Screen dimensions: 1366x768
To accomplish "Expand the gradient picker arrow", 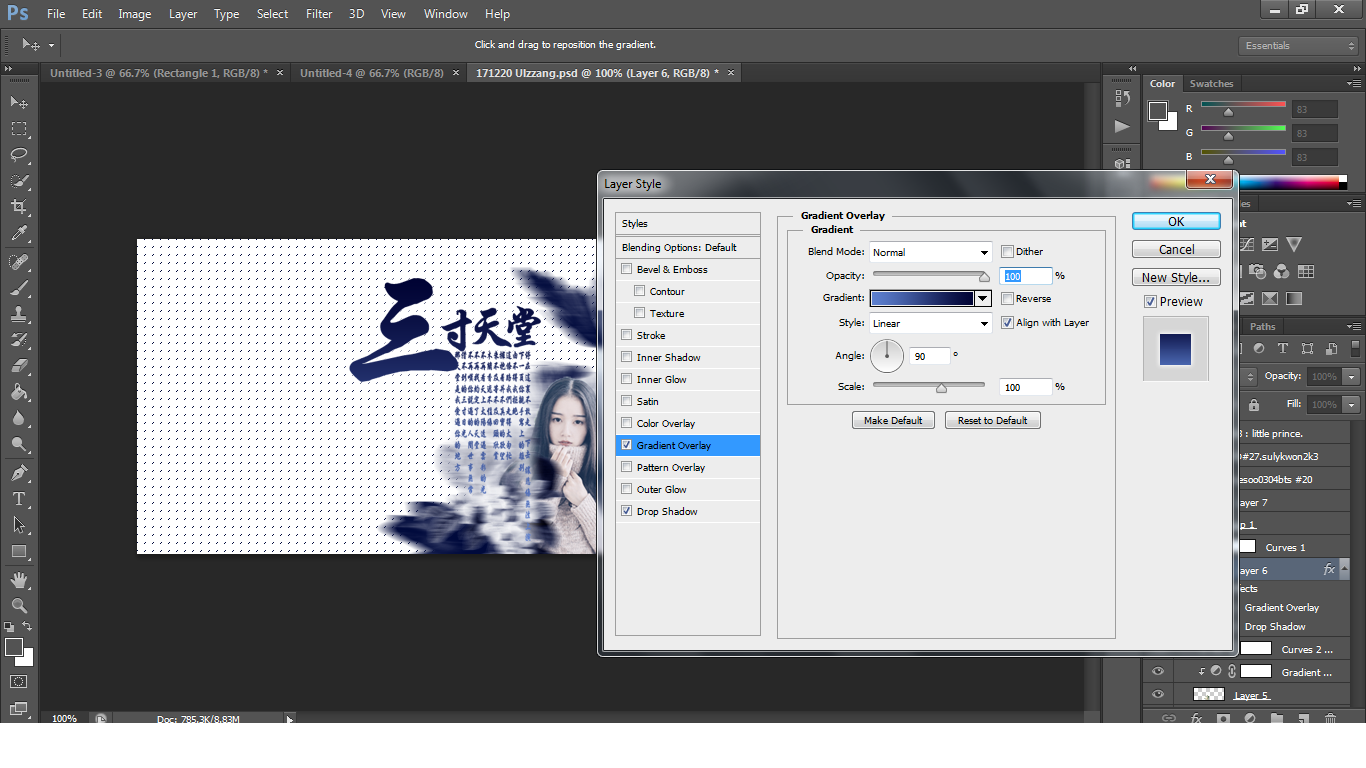I will pyautogui.click(x=983, y=299).
